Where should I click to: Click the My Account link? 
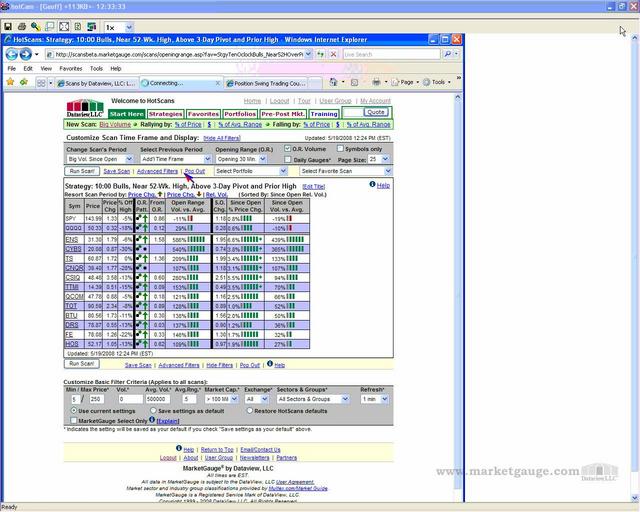(x=375, y=101)
